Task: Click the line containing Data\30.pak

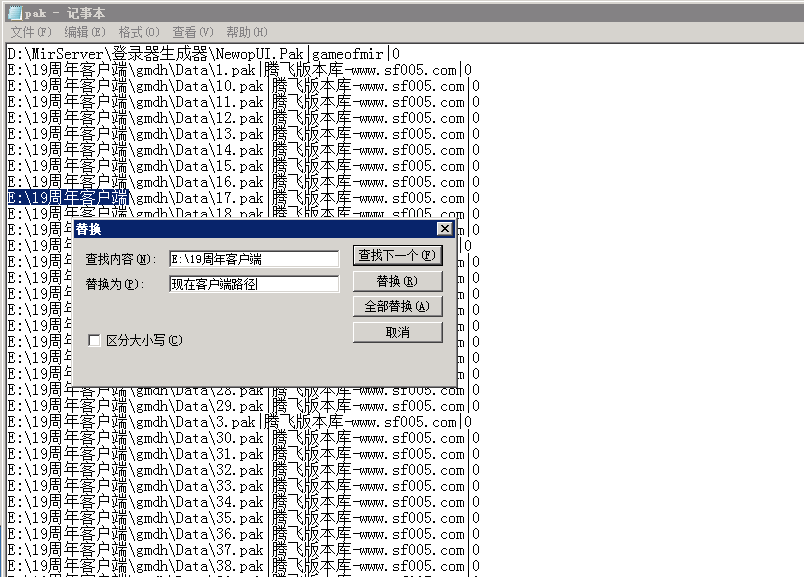Action: 244,438
